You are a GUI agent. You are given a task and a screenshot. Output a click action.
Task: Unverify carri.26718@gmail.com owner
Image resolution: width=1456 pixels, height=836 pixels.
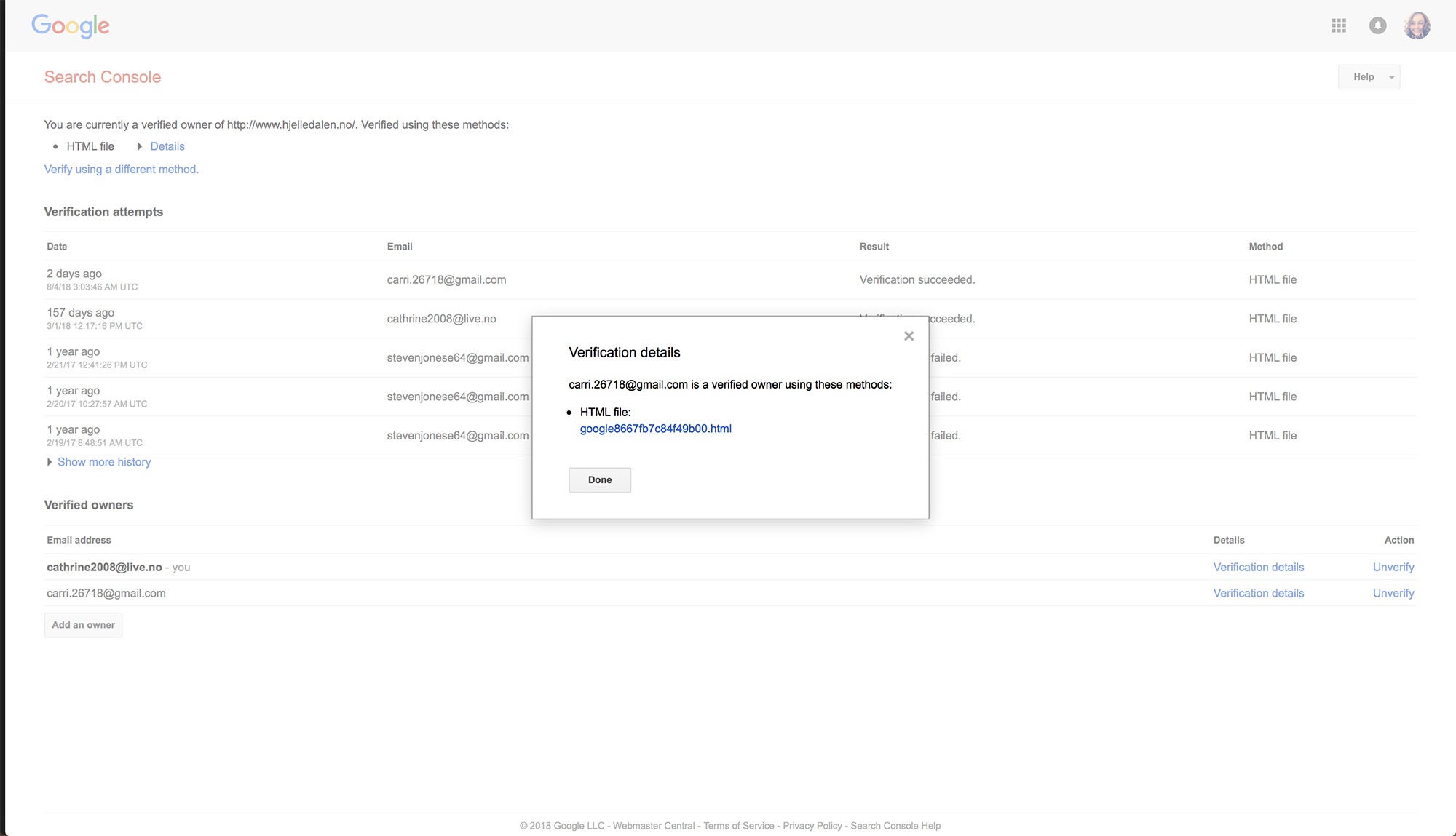[x=1393, y=593]
